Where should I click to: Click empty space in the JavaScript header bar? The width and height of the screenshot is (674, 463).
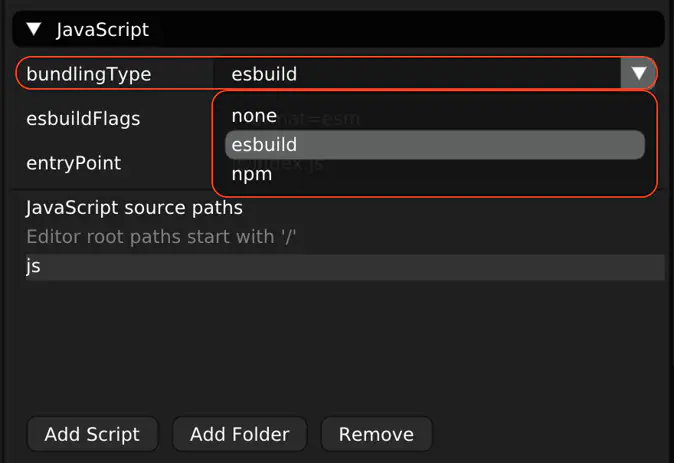tap(400, 29)
